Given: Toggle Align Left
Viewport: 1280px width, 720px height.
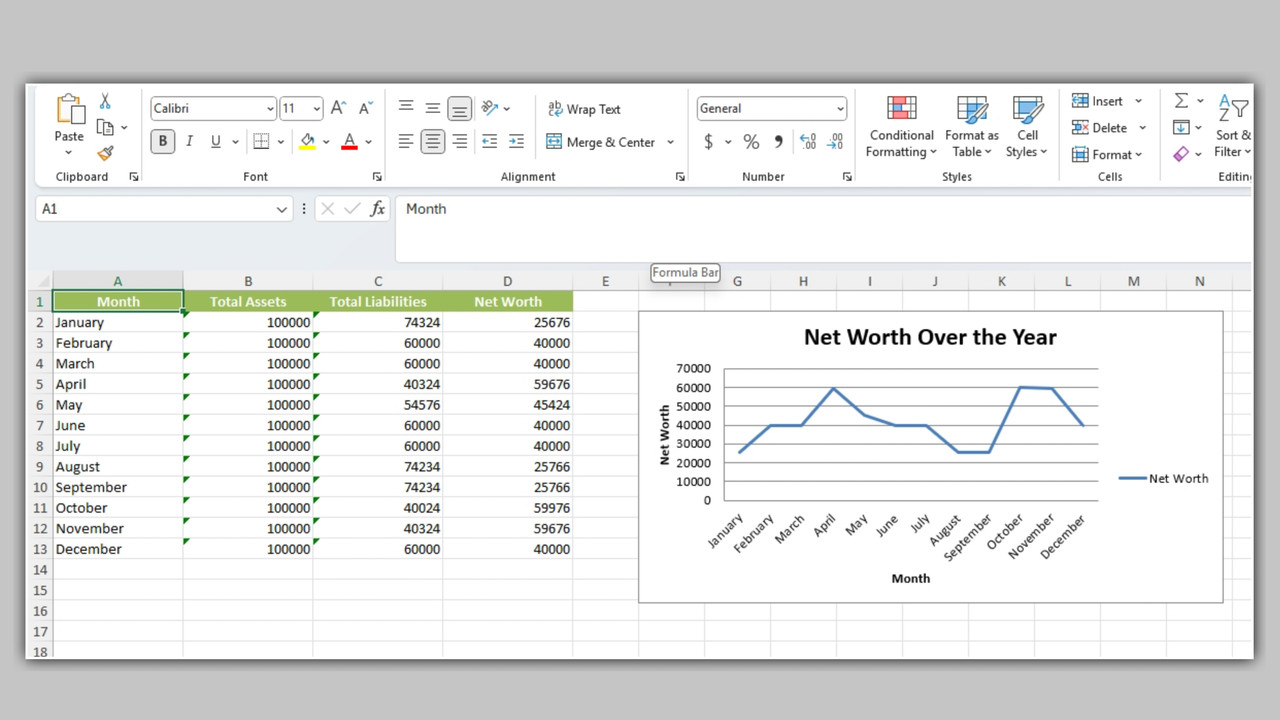Looking at the screenshot, I should (406, 142).
